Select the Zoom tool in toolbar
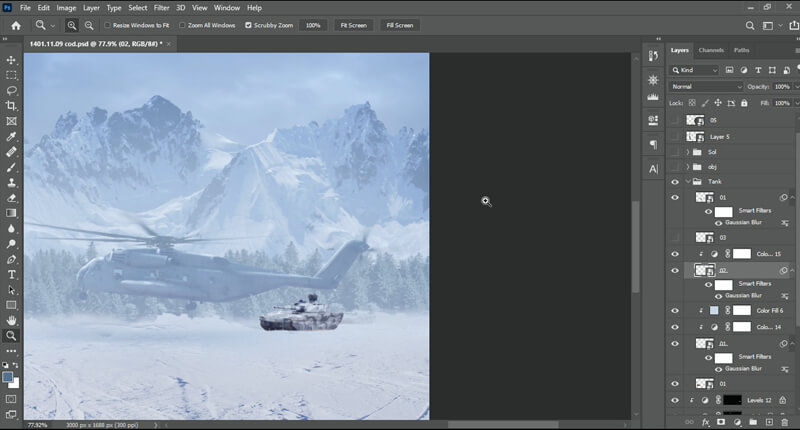 click(x=11, y=336)
